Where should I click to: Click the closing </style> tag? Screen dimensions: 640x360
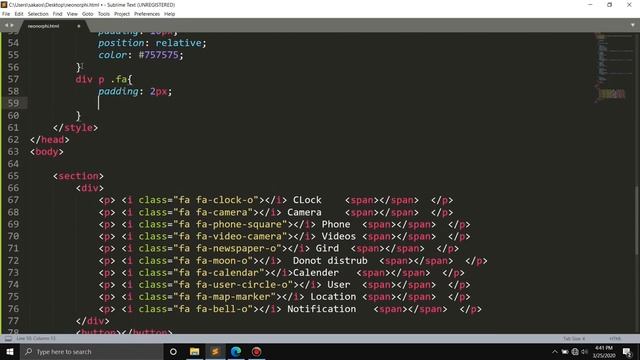[76, 128]
